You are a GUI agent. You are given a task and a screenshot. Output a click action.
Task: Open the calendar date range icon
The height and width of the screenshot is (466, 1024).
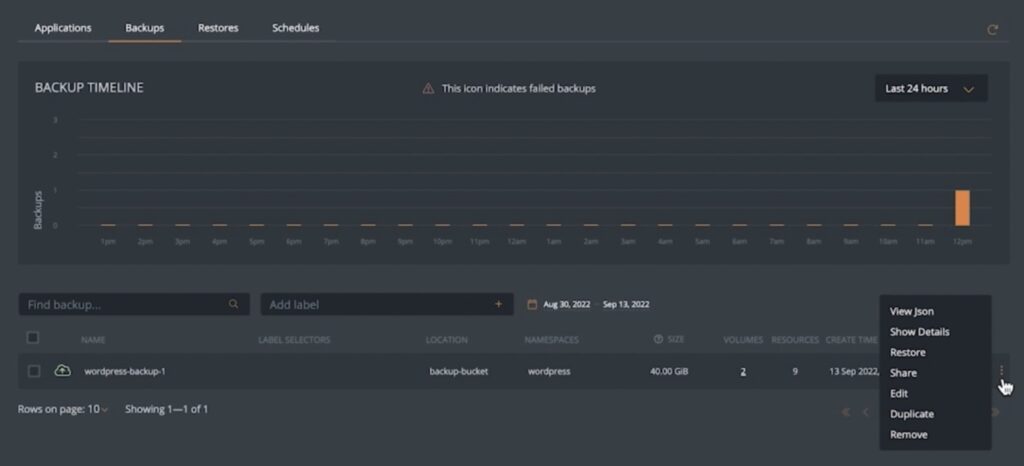pos(533,304)
